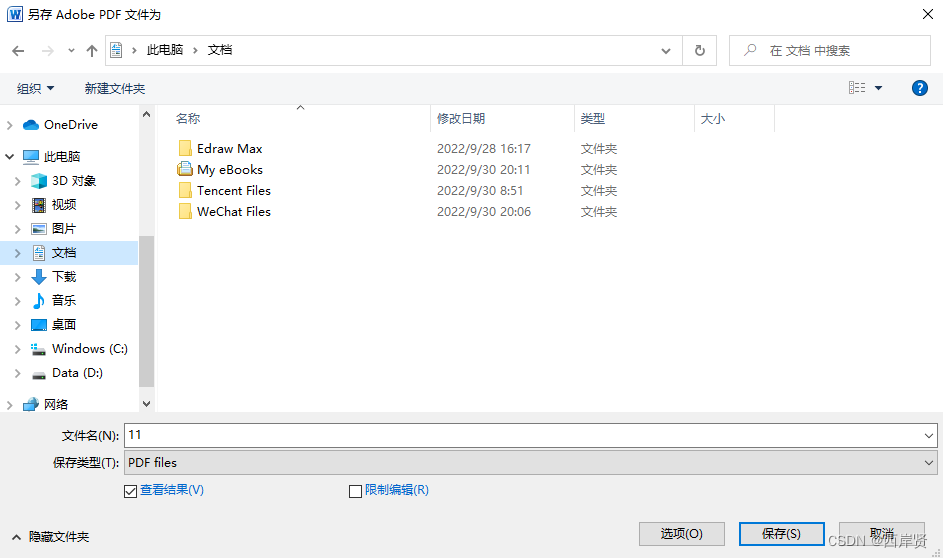943x558 pixels.
Task: Refresh the current folder view
Action: [699, 51]
